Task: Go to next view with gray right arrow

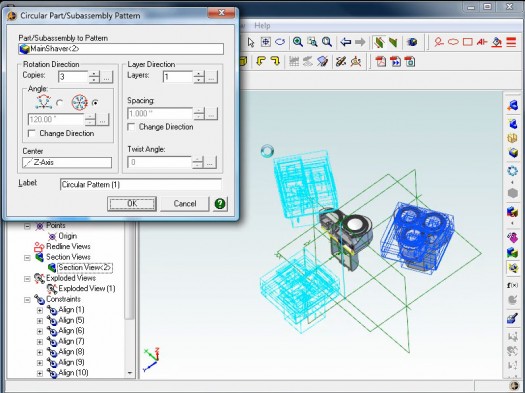Action: pyautogui.click(x=360, y=42)
